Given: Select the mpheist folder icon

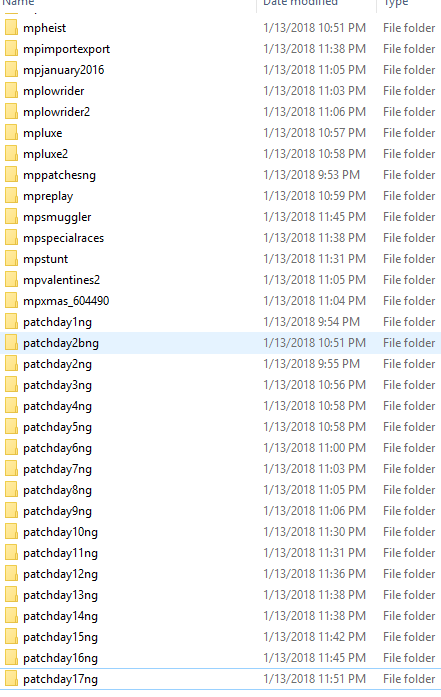Looking at the screenshot, I should tap(11, 28).
